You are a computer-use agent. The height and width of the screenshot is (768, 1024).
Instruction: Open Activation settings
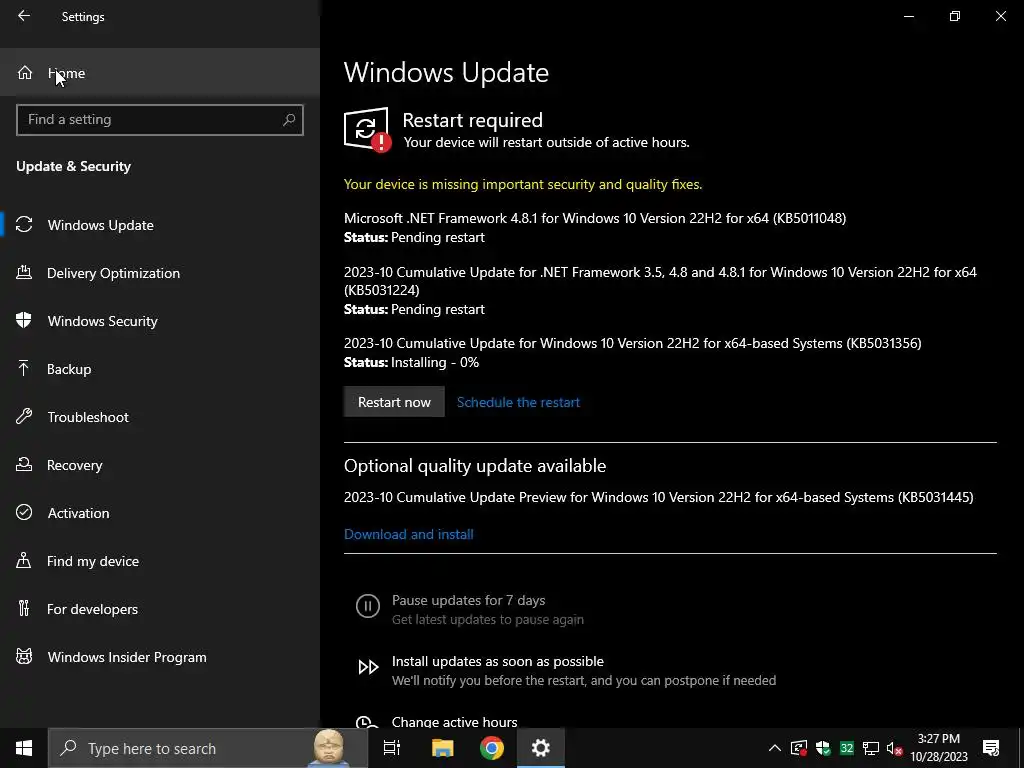coord(160,513)
